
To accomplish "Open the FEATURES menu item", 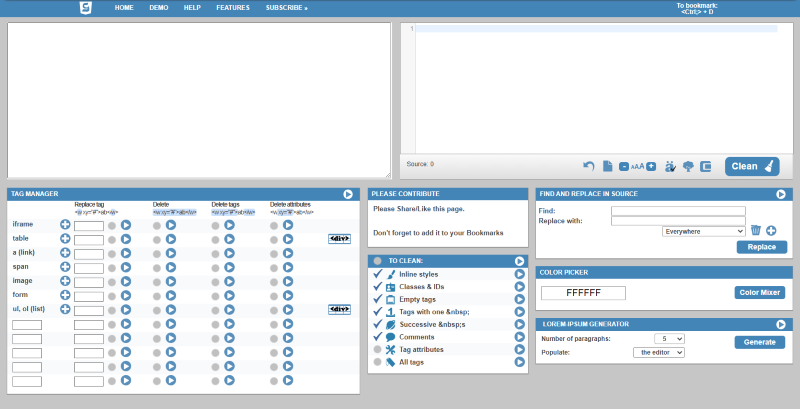I will tap(233, 8).
